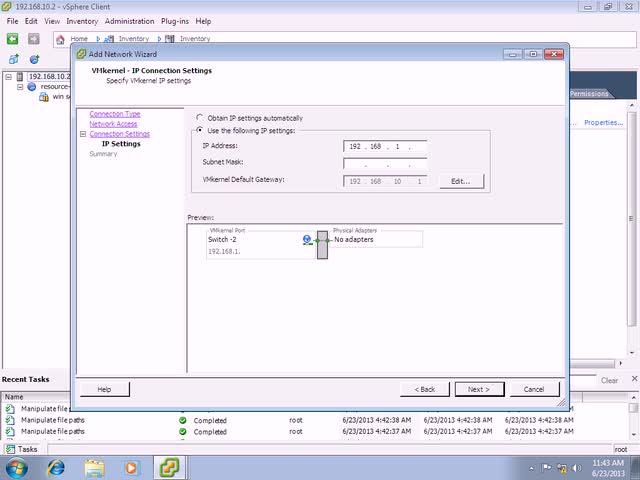Go to Network Access wizard step
The image size is (640, 480).
[x=113, y=124]
